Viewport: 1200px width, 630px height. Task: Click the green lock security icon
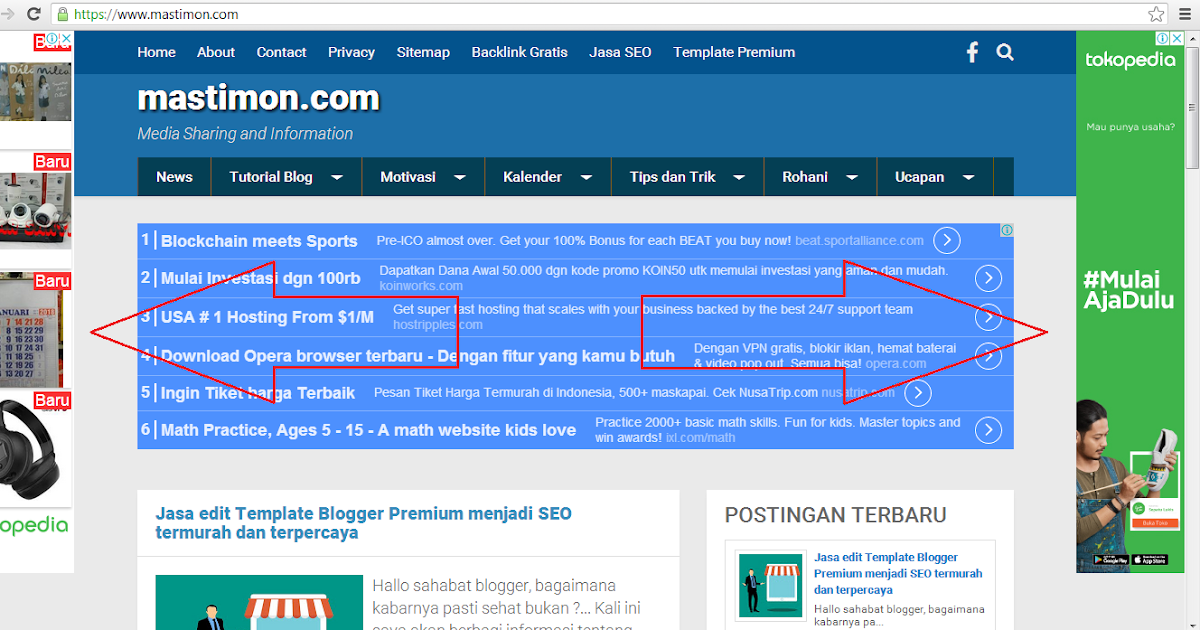point(63,15)
